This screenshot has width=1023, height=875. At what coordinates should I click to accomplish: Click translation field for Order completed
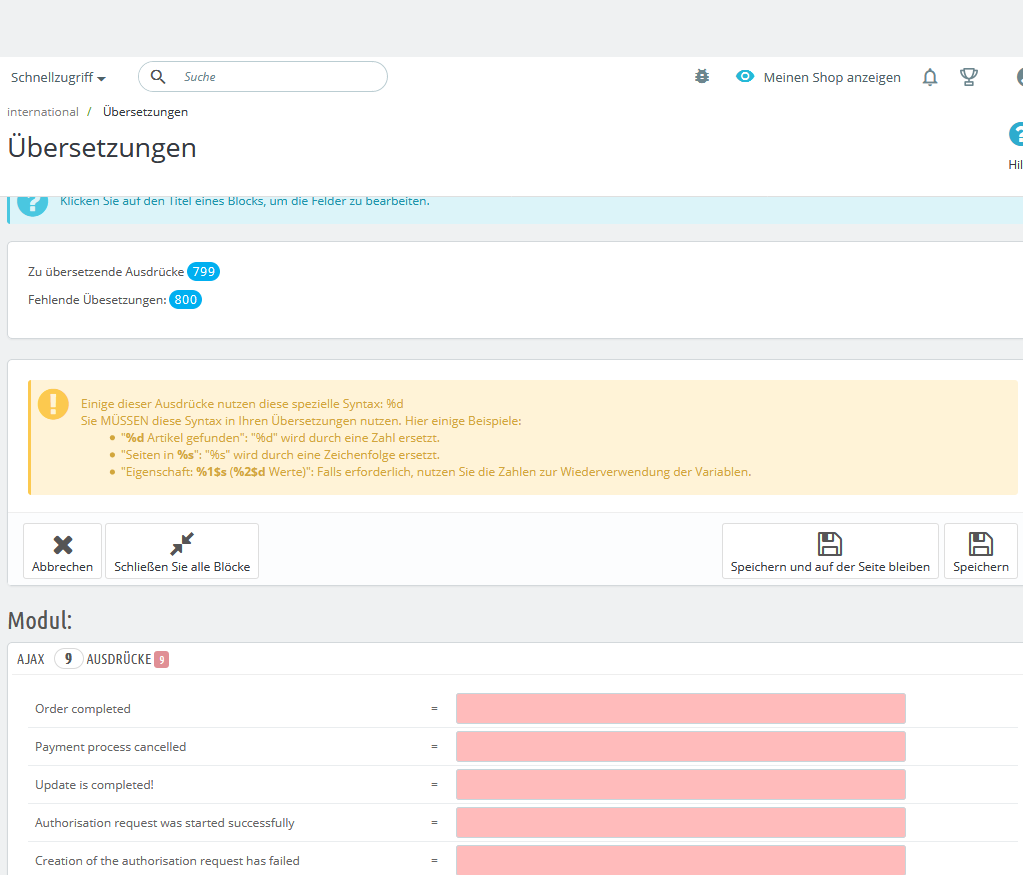pyautogui.click(x=680, y=709)
